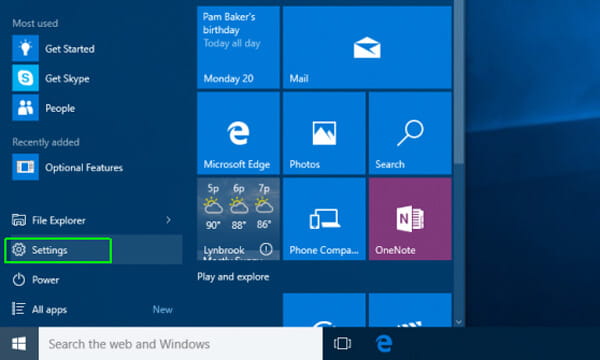Open the Search tile with magnifying glass
600x360 pixels.
(x=410, y=134)
